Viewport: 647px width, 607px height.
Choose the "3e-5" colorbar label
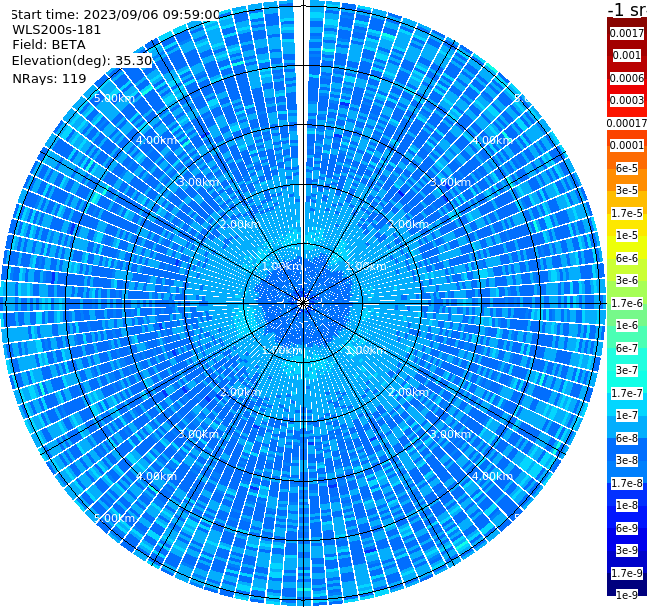[x=627, y=190]
